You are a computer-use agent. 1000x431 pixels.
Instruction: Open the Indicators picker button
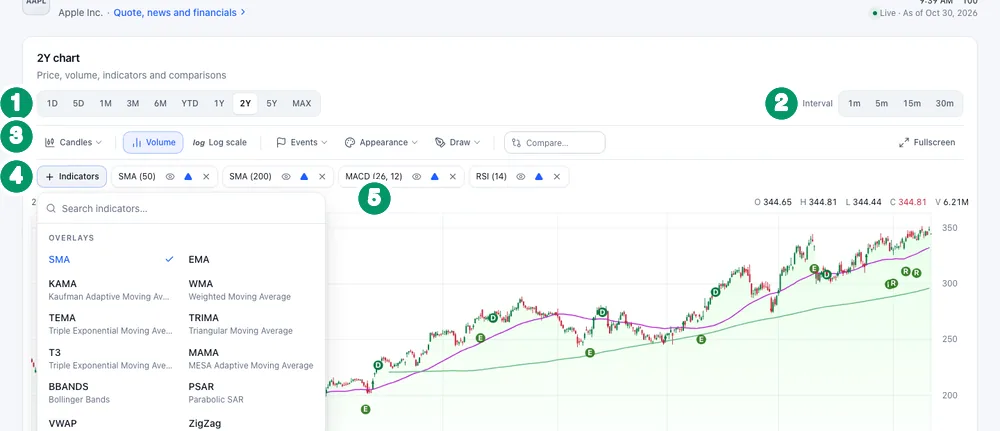point(72,177)
